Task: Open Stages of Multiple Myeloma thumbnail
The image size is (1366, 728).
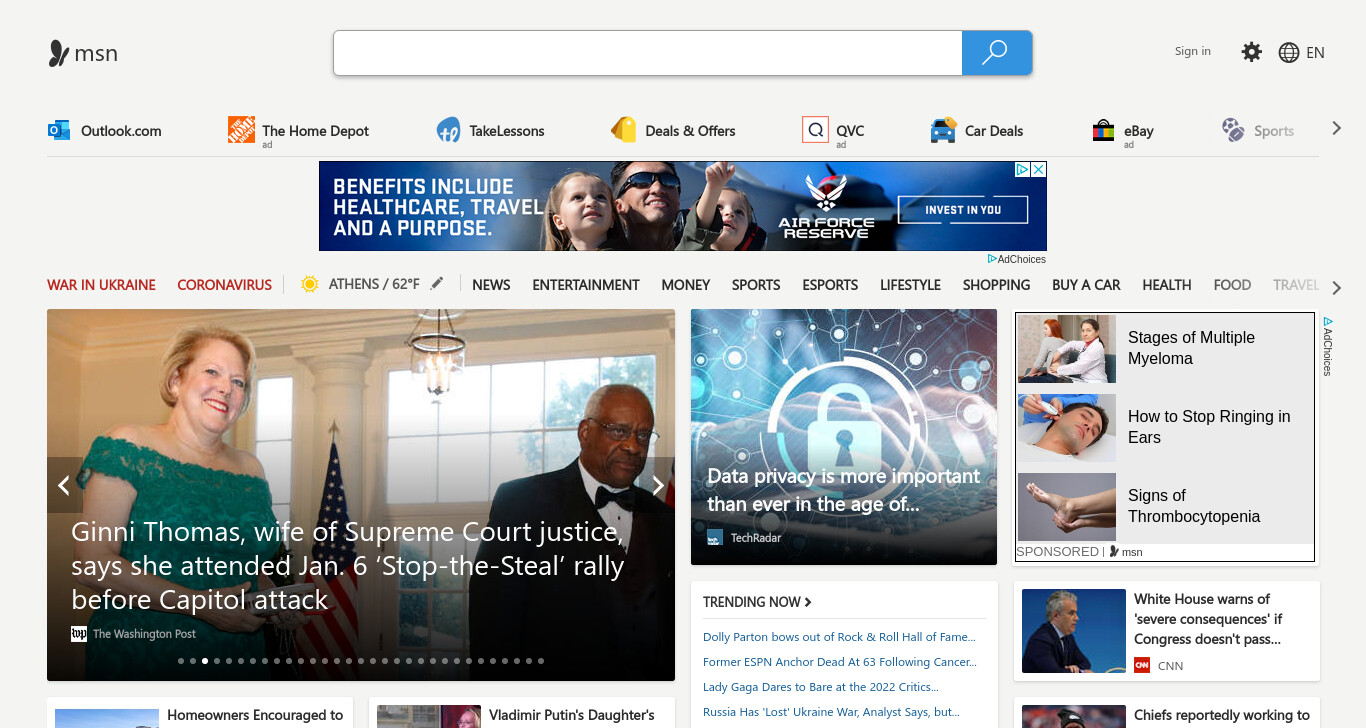Action: coord(1066,349)
